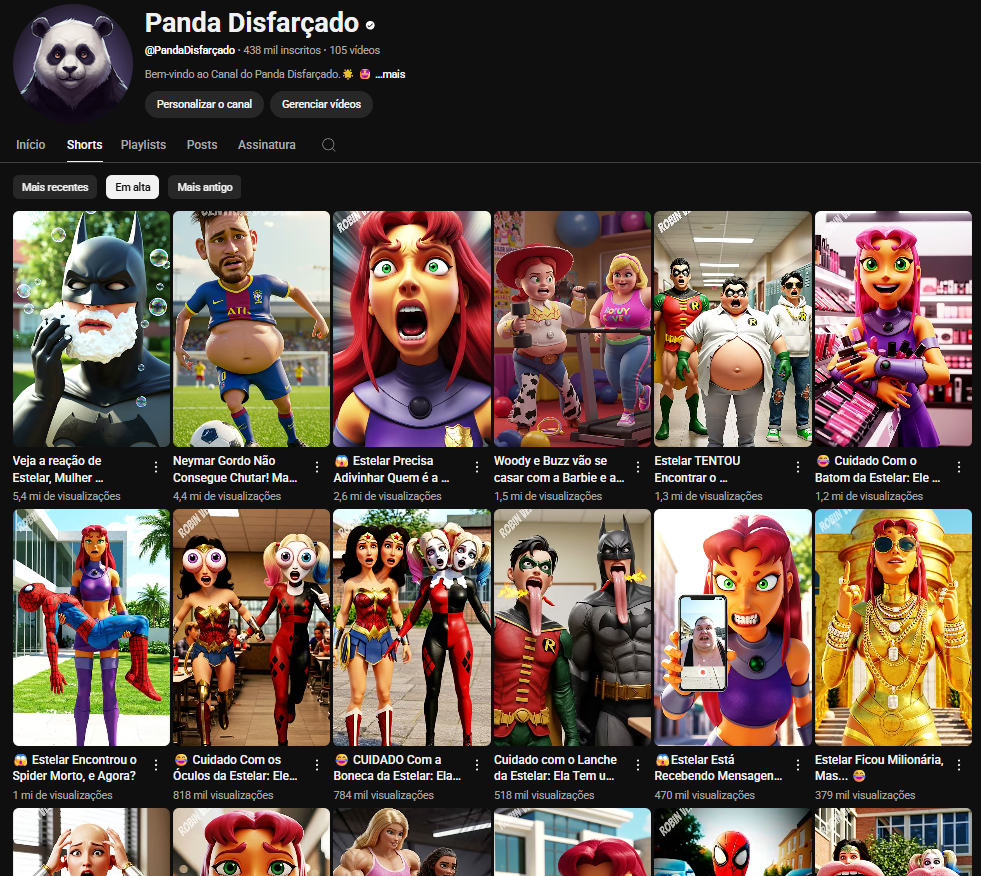The image size is (981, 876).
Task: Switch to the Início tab
Action: 31,145
